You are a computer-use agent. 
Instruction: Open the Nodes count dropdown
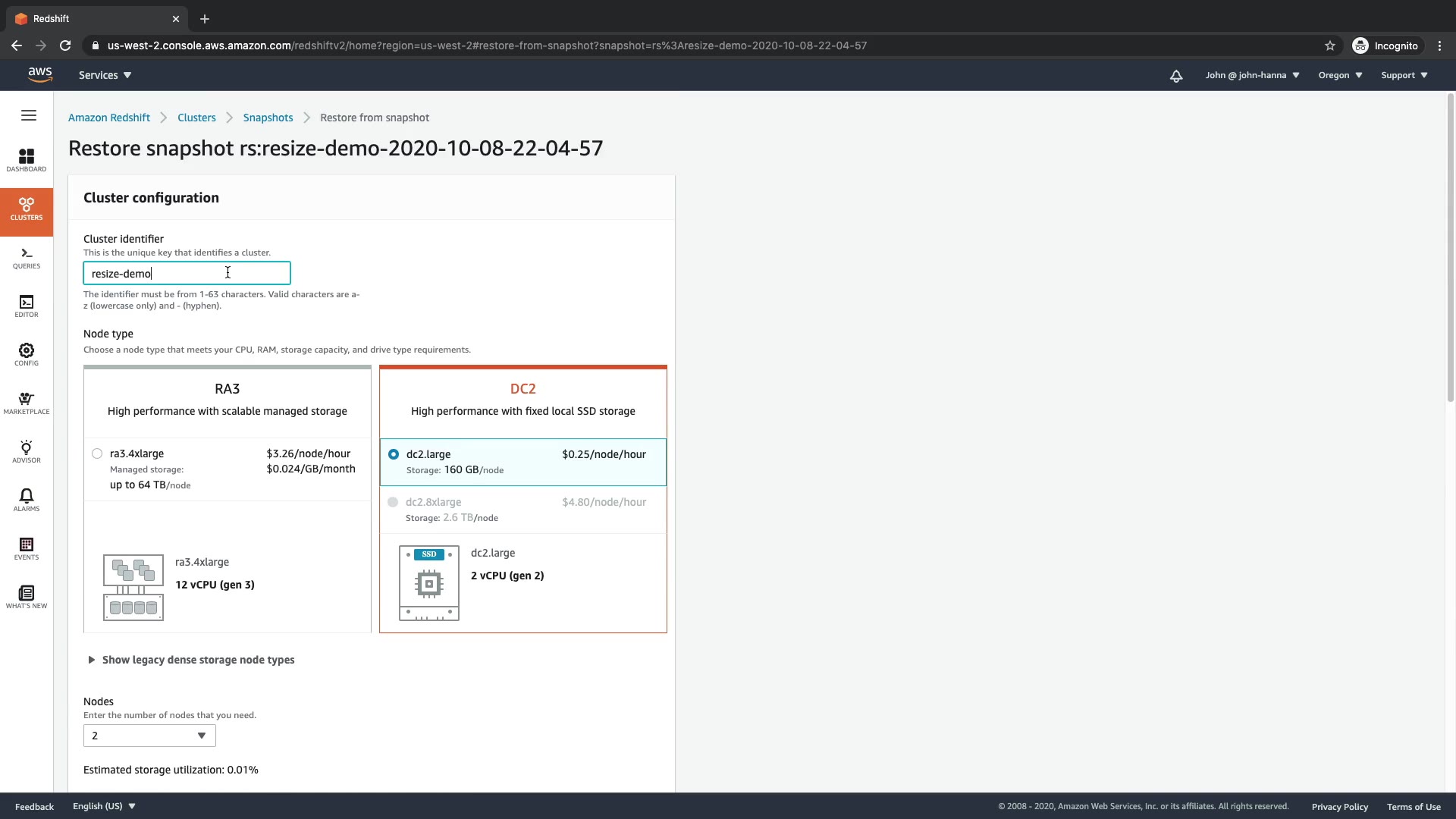(x=149, y=736)
